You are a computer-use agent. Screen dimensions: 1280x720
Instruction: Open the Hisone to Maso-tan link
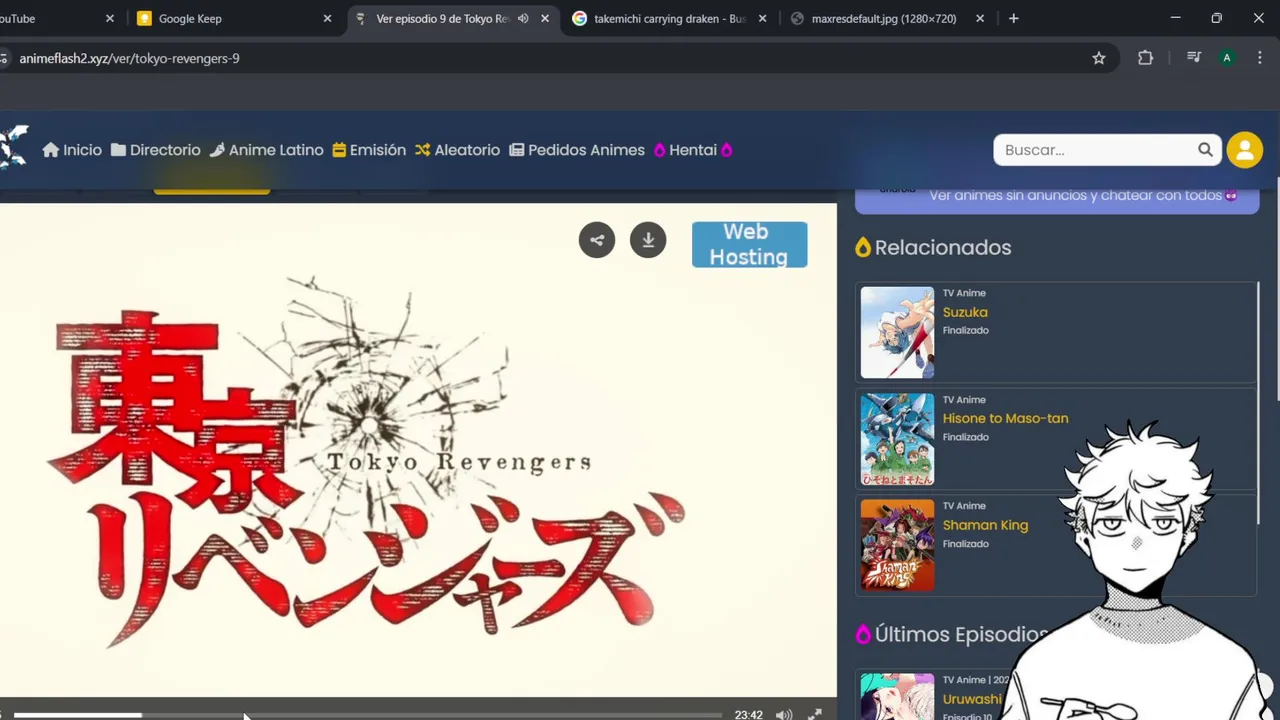click(1005, 418)
